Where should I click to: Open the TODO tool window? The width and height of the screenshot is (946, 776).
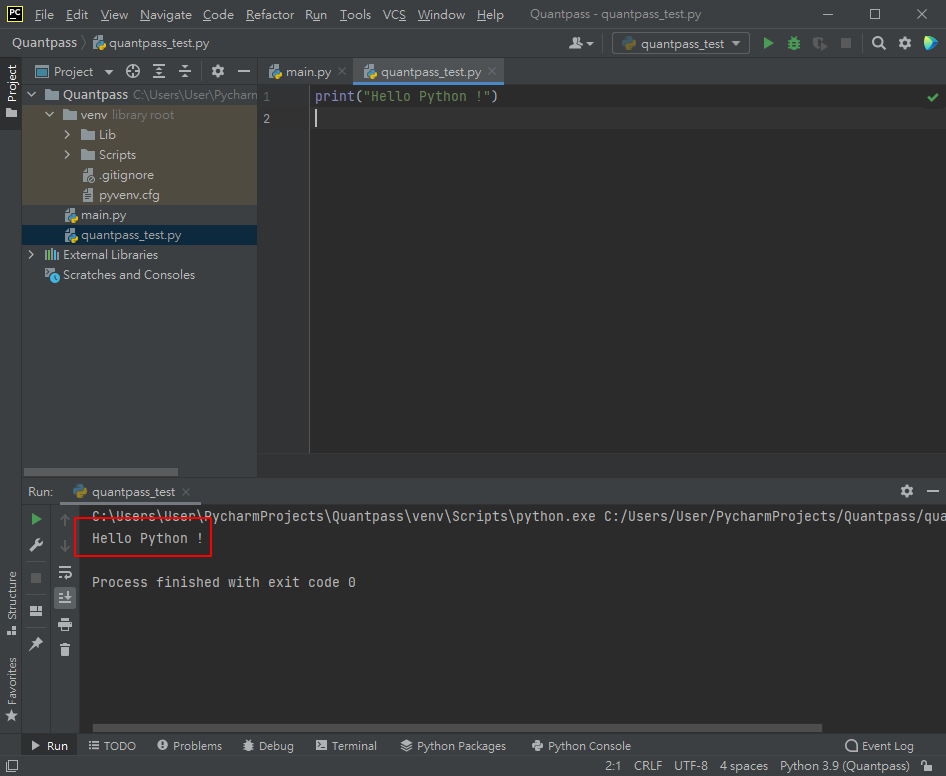(x=112, y=746)
